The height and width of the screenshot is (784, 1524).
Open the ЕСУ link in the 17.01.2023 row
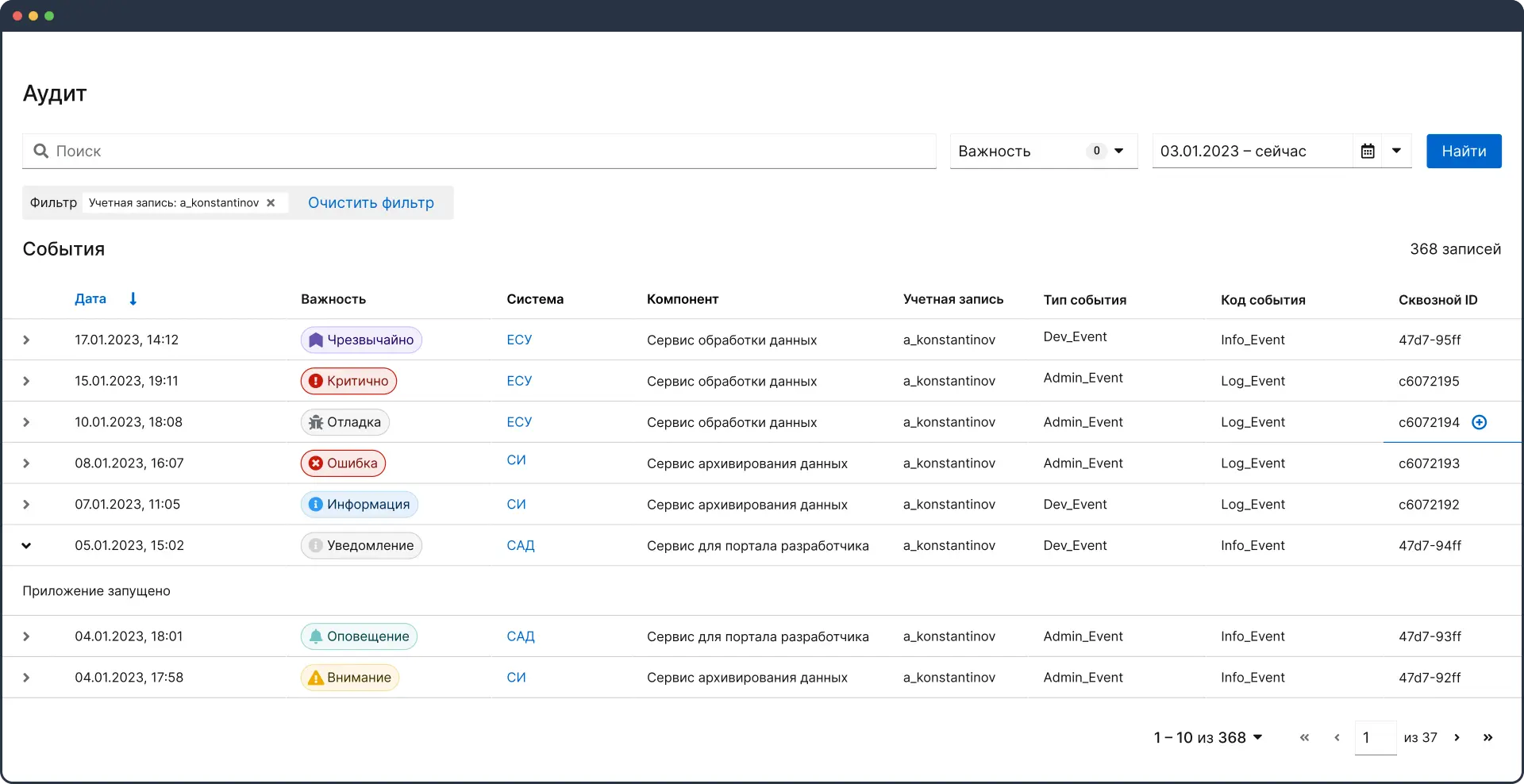pyautogui.click(x=519, y=340)
